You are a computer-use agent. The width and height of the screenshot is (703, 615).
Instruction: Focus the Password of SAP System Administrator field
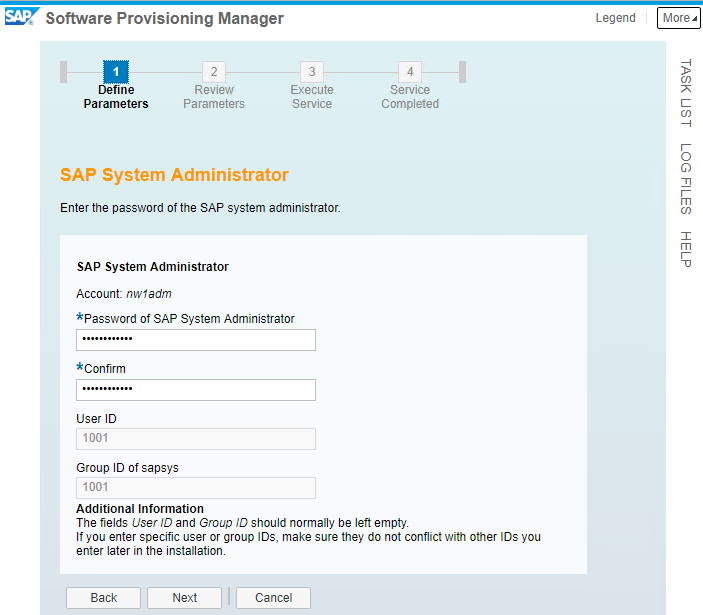pyautogui.click(x=196, y=340)
